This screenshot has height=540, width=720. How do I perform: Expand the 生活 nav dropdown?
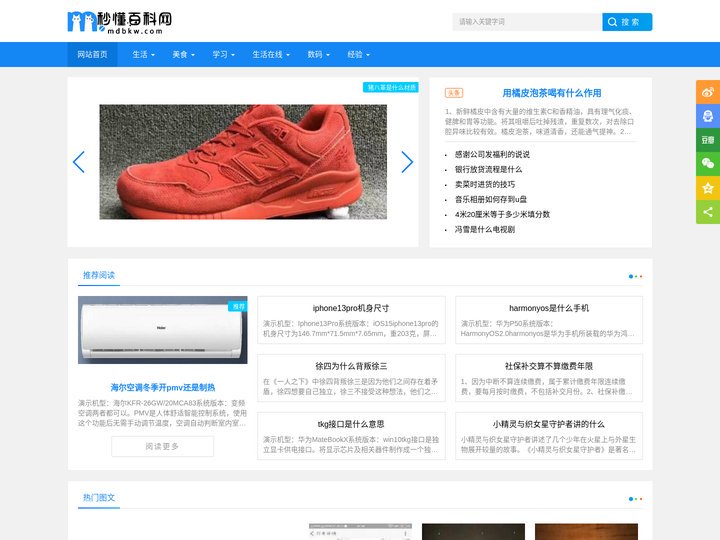coord(143,54)
